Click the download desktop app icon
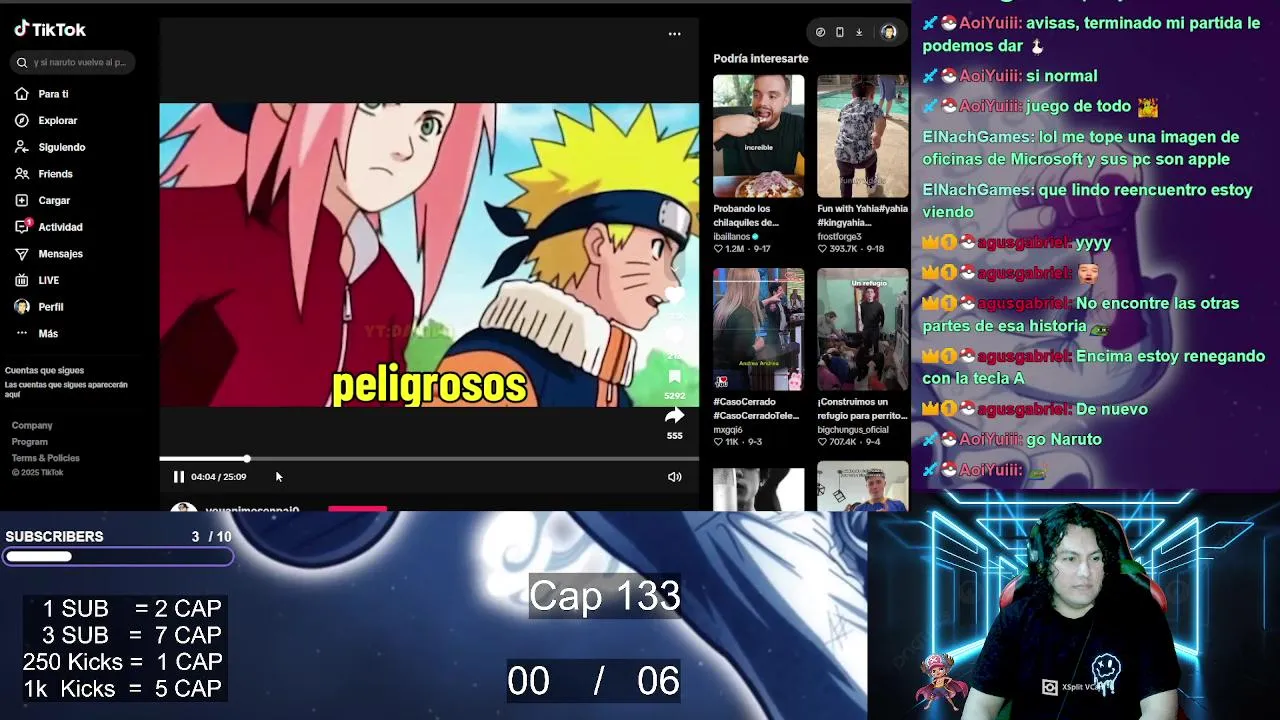The image size is (1280, 720). point(858,32)
